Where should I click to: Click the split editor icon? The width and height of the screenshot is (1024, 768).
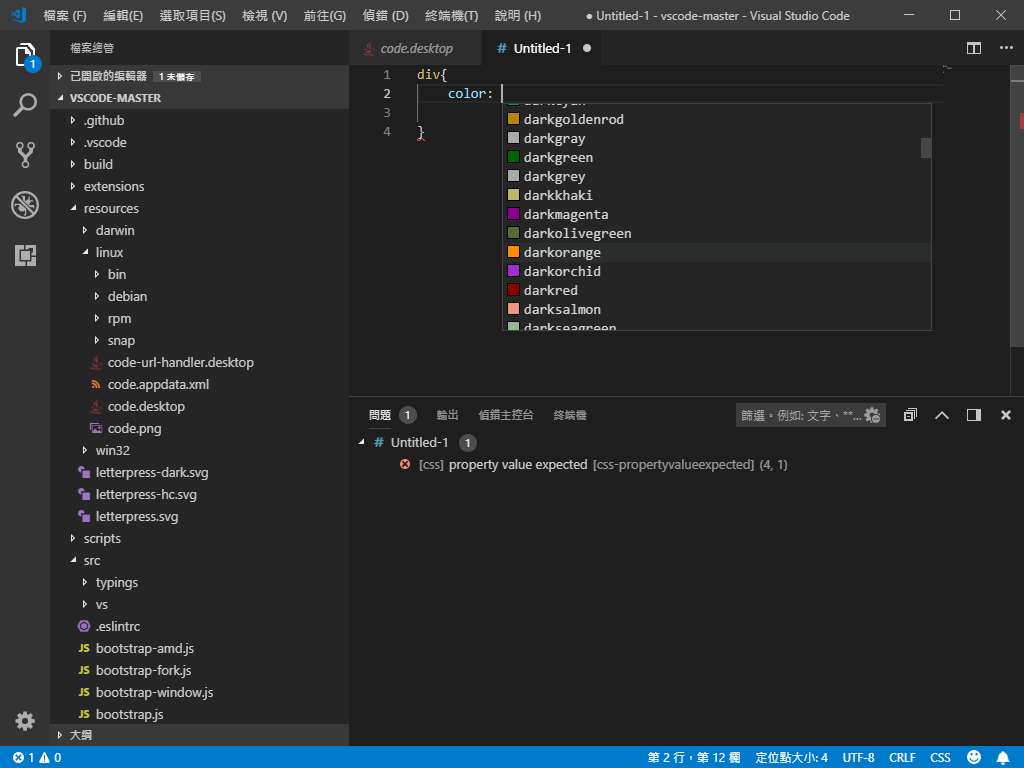point(973,48)
